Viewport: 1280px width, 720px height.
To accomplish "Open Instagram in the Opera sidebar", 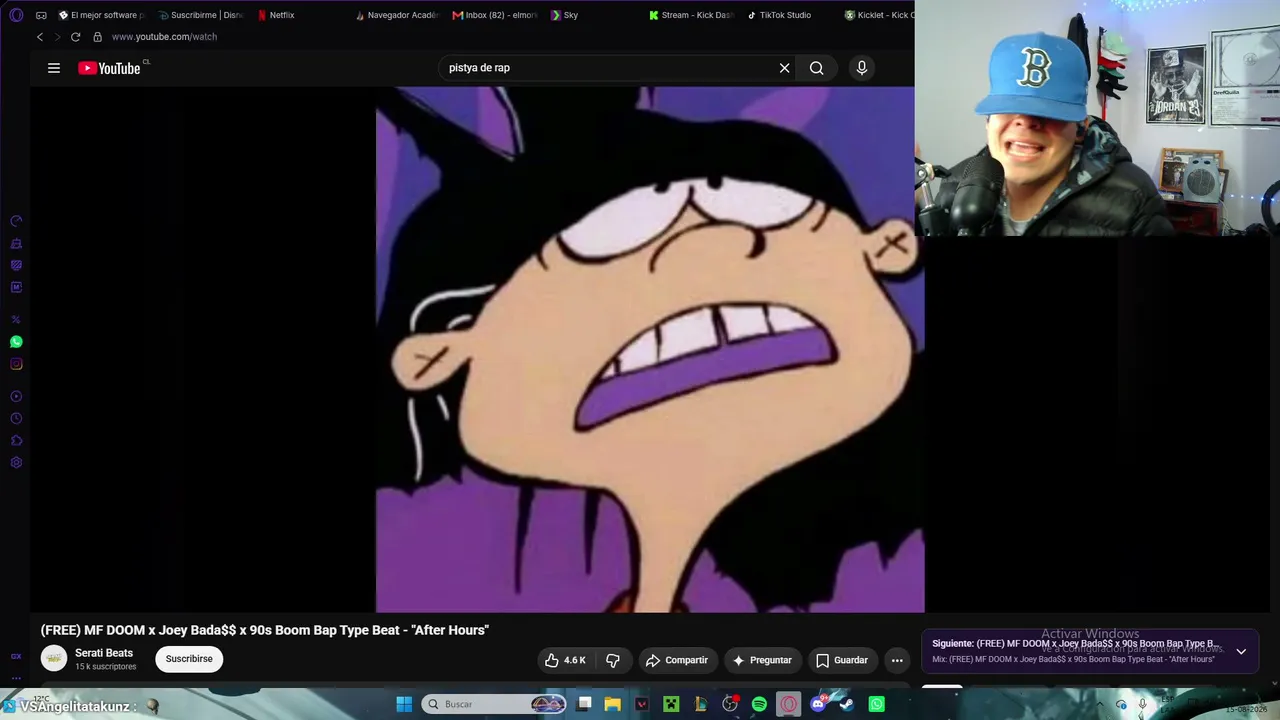I will click(16, 364).
